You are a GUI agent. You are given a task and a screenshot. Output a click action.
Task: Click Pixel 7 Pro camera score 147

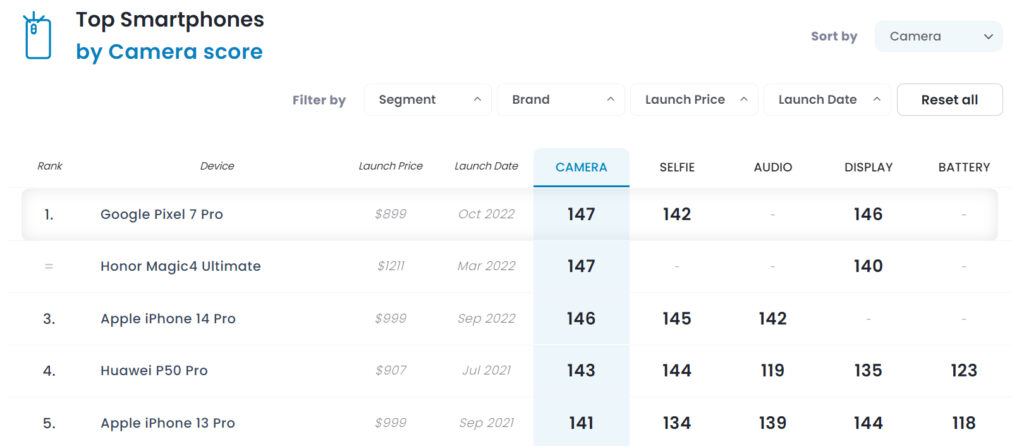click(581, 214)
